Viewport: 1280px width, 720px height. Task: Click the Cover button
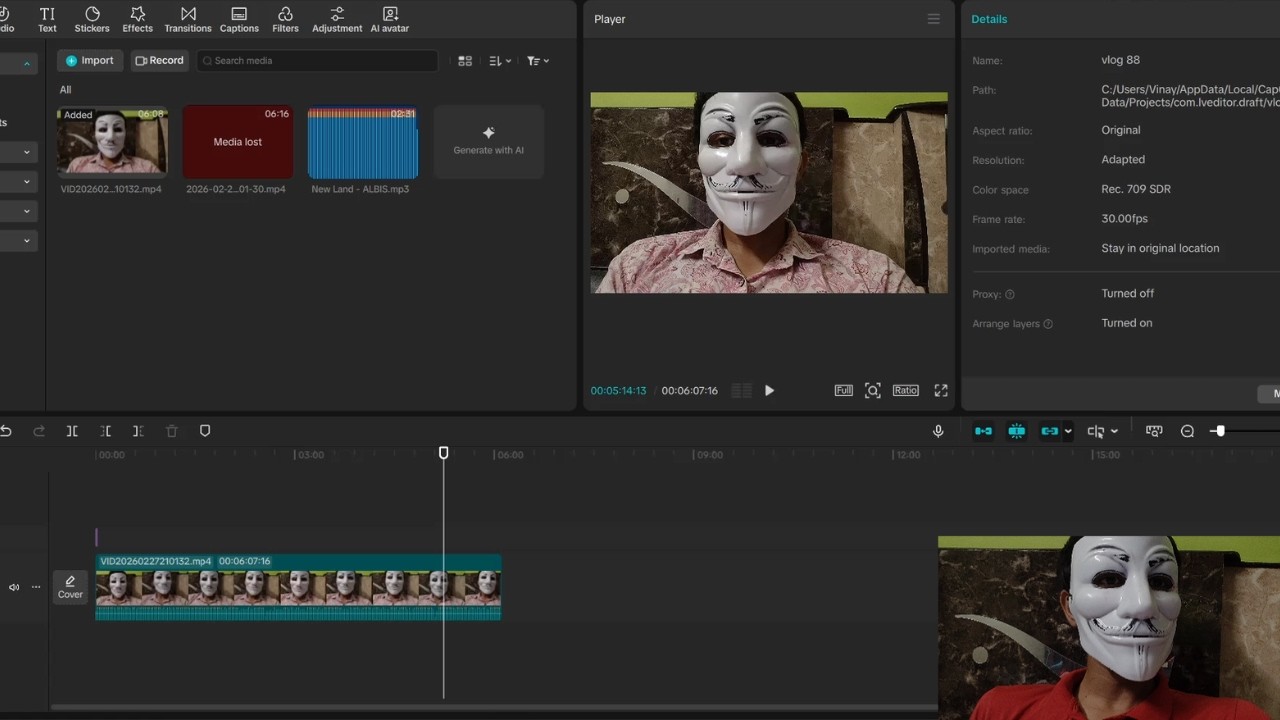click(70, 587)
